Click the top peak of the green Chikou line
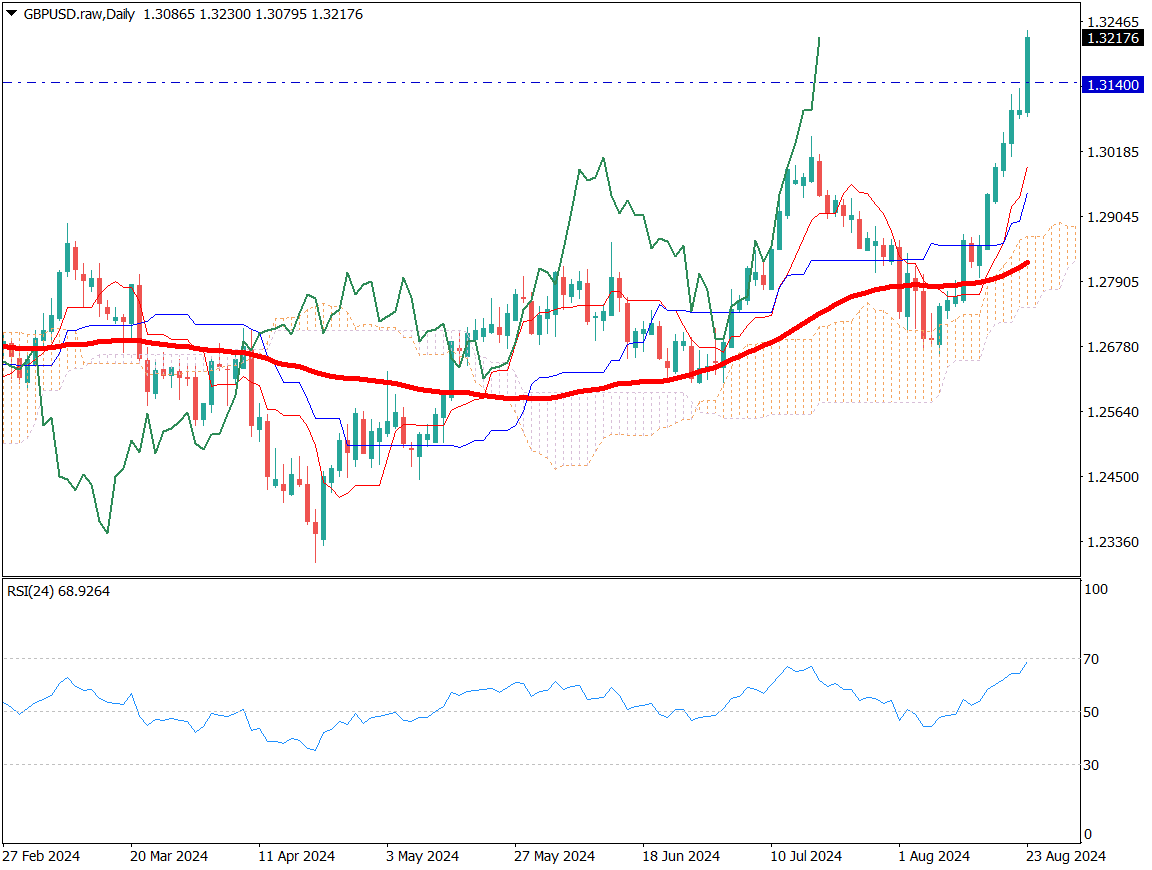This screenshot has height=870, width=1152. click(819, 39)
